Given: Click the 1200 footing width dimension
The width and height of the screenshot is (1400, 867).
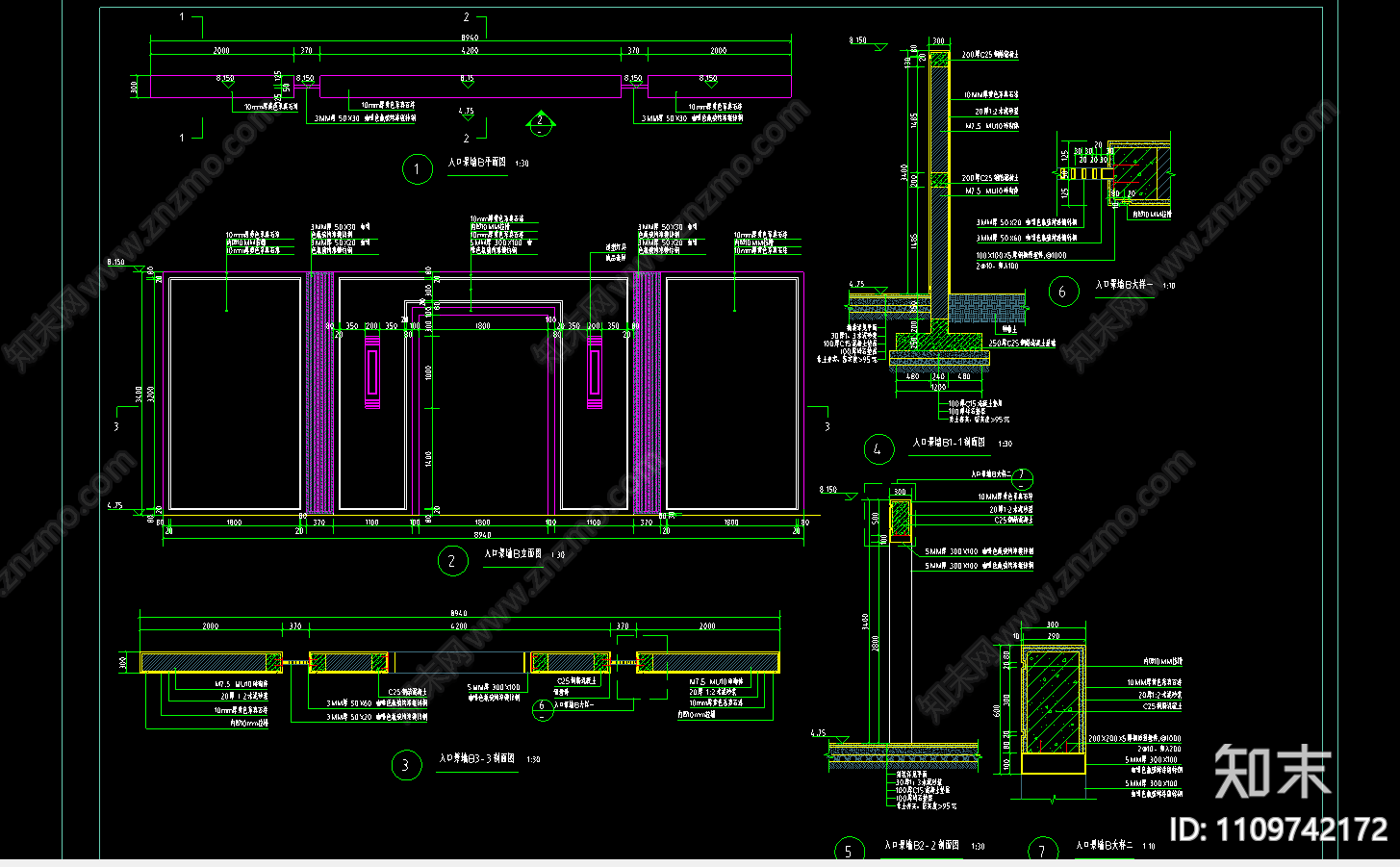Looking at the screenshot, I should (x=938, y=386).
